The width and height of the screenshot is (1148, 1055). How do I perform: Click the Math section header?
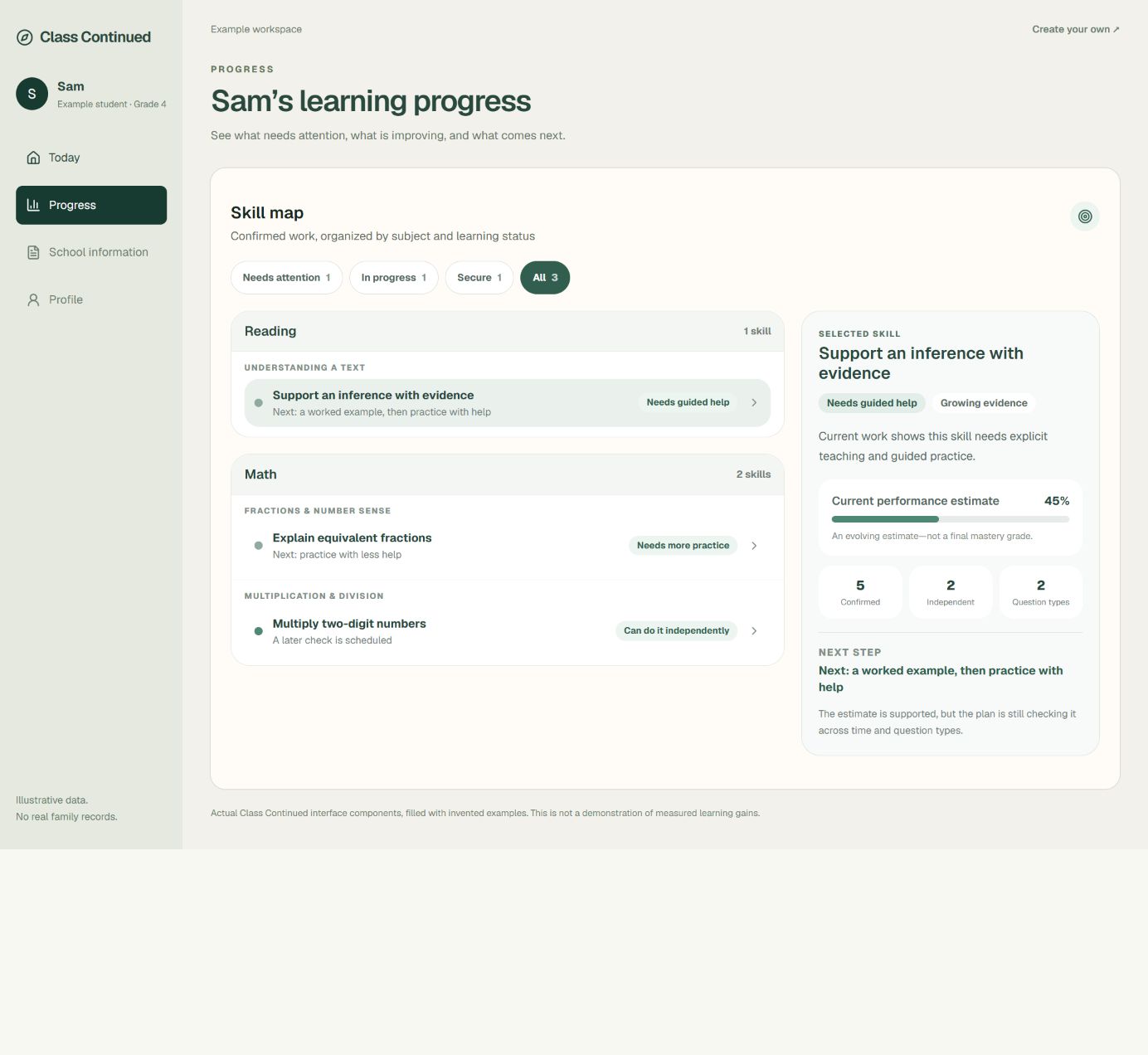pyautogui.click(x=508, y=474)
